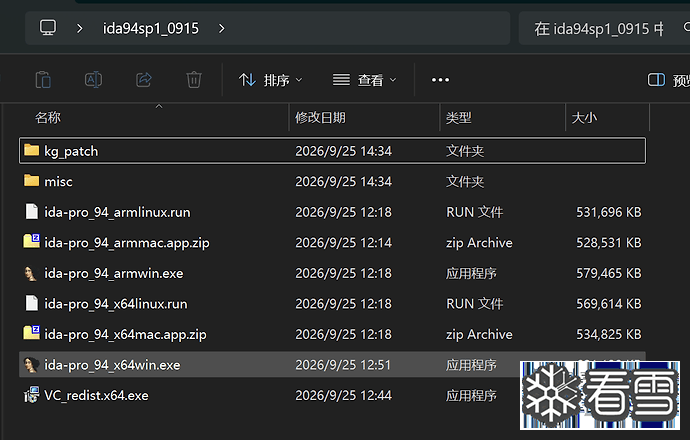Viewport: 690px width, 440px height.
Task: Click the 534,825 KB size cell
Action: 609,334
